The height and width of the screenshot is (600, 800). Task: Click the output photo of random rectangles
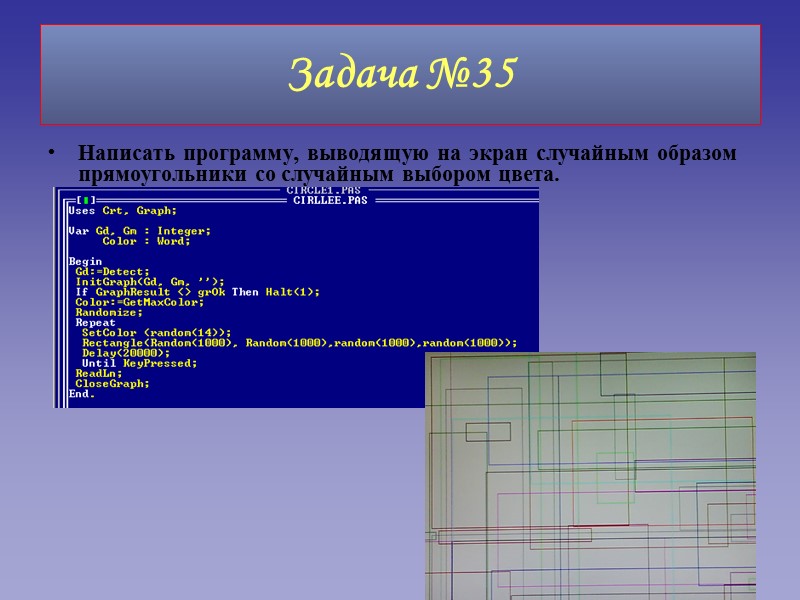click(x=590, y=476)
